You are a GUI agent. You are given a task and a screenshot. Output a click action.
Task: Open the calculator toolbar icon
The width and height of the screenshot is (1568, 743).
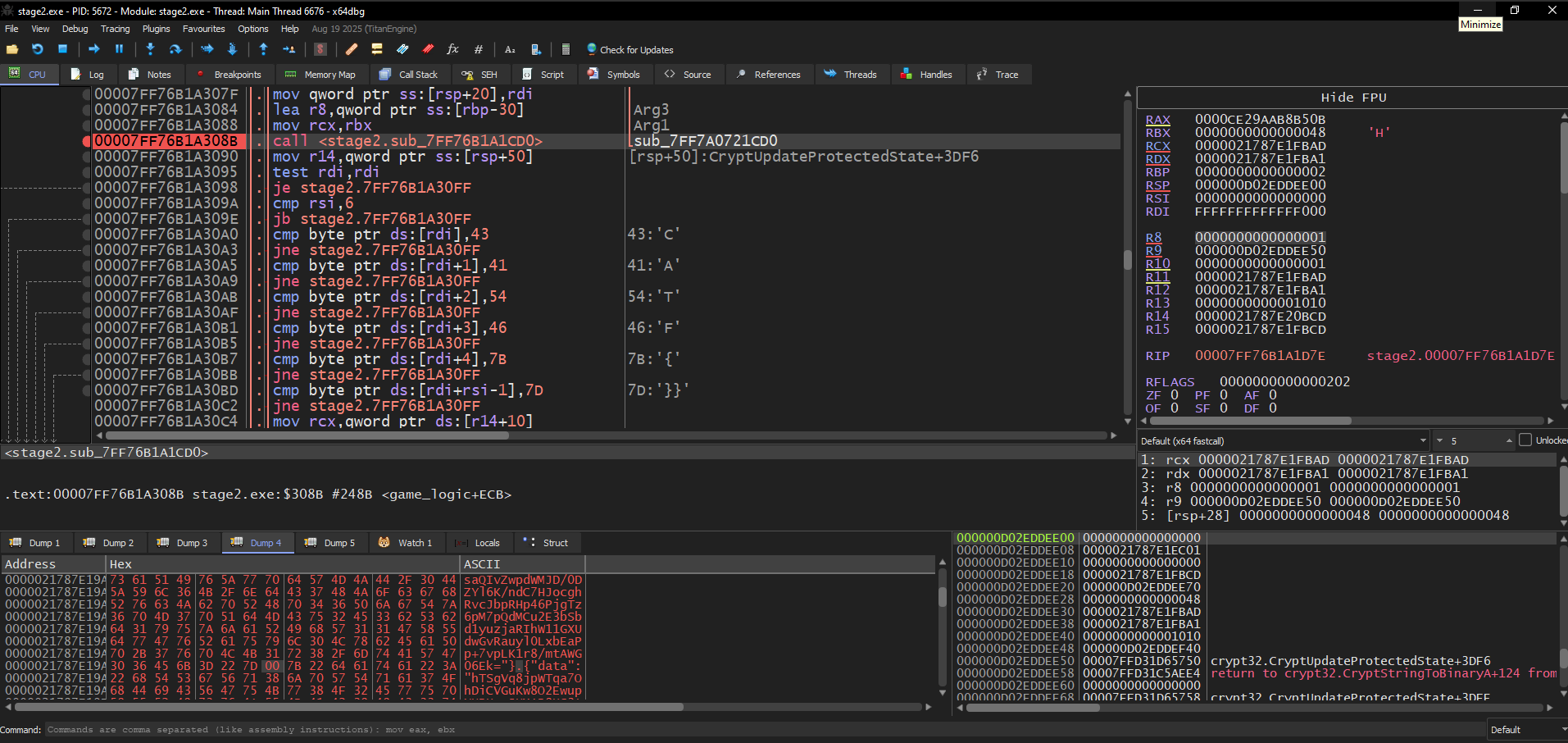pos(566,49)
